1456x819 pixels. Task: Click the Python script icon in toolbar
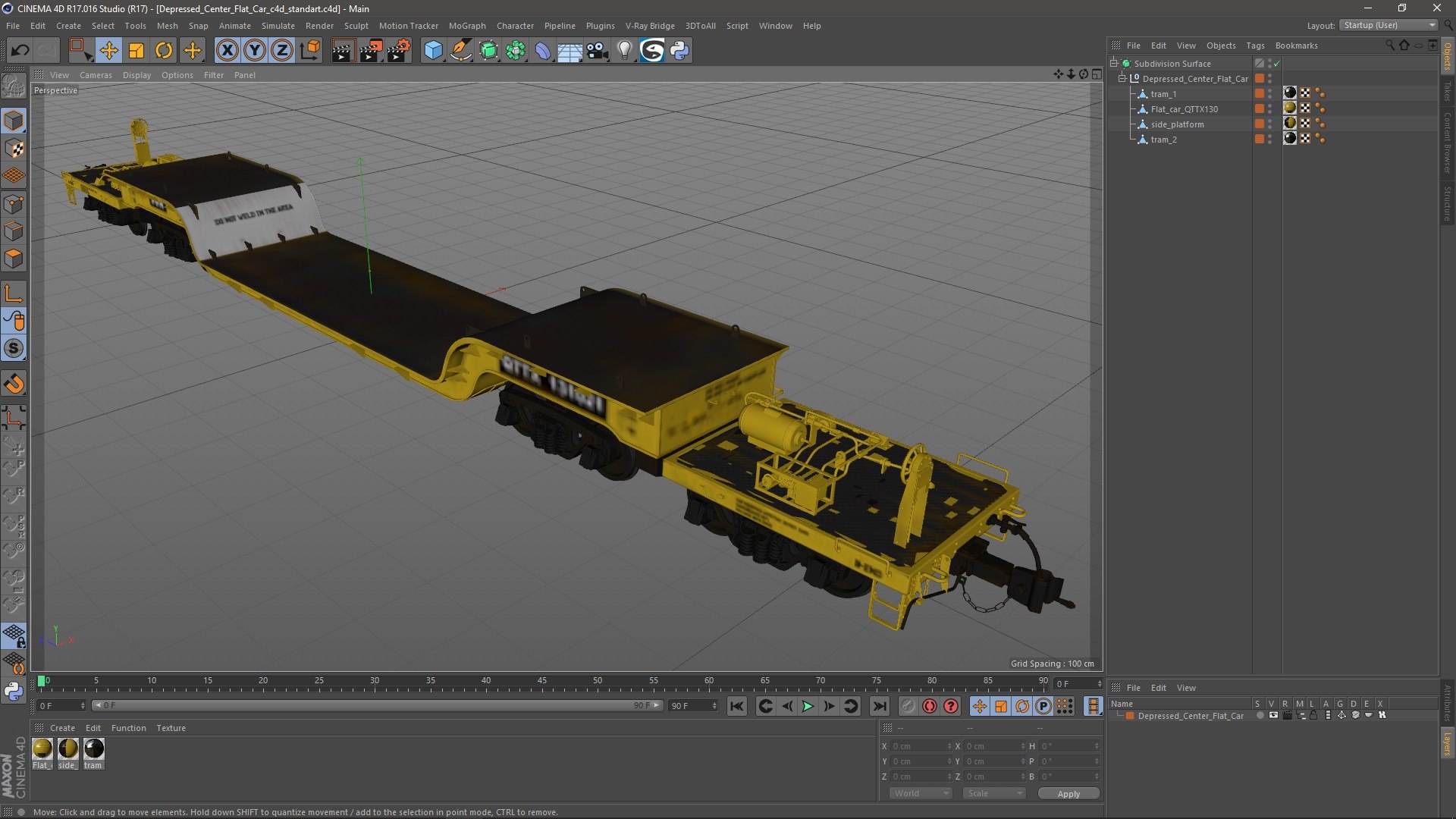(x=679, y=51)
